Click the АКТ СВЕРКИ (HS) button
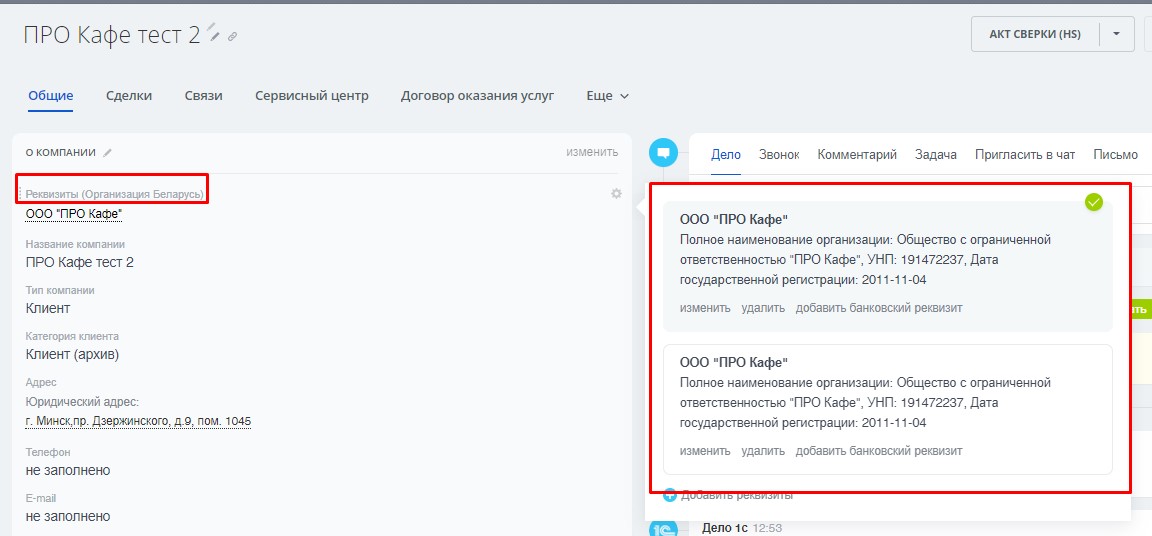The width and height of the screenshot is (1152, 536). [1035, 35]
